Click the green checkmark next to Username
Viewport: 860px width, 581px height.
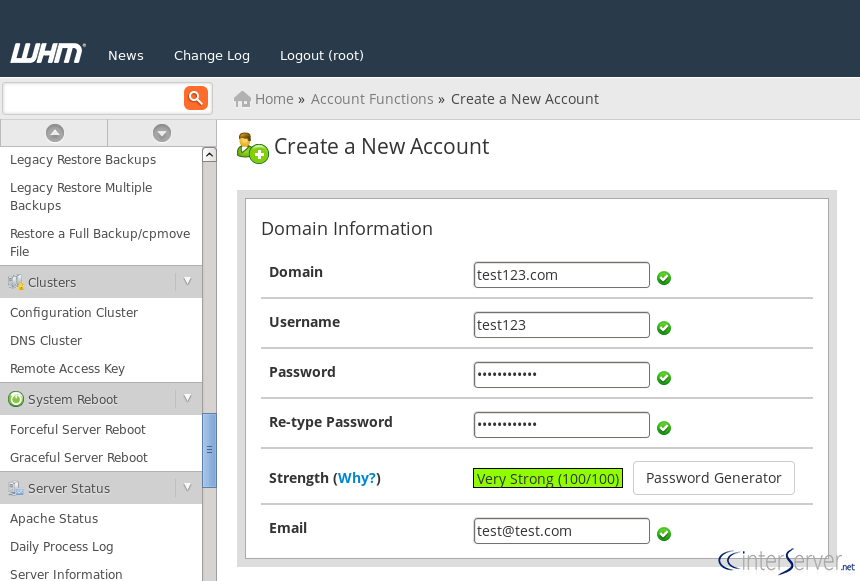pos(664,328)
